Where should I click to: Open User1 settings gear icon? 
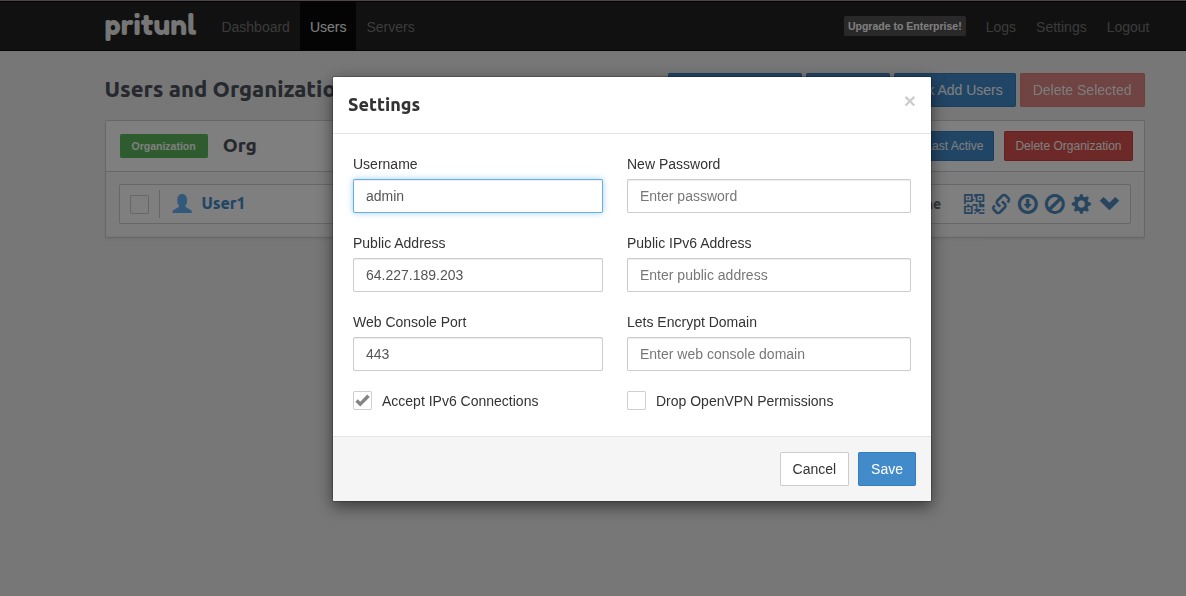click(x=1081, y=204)
